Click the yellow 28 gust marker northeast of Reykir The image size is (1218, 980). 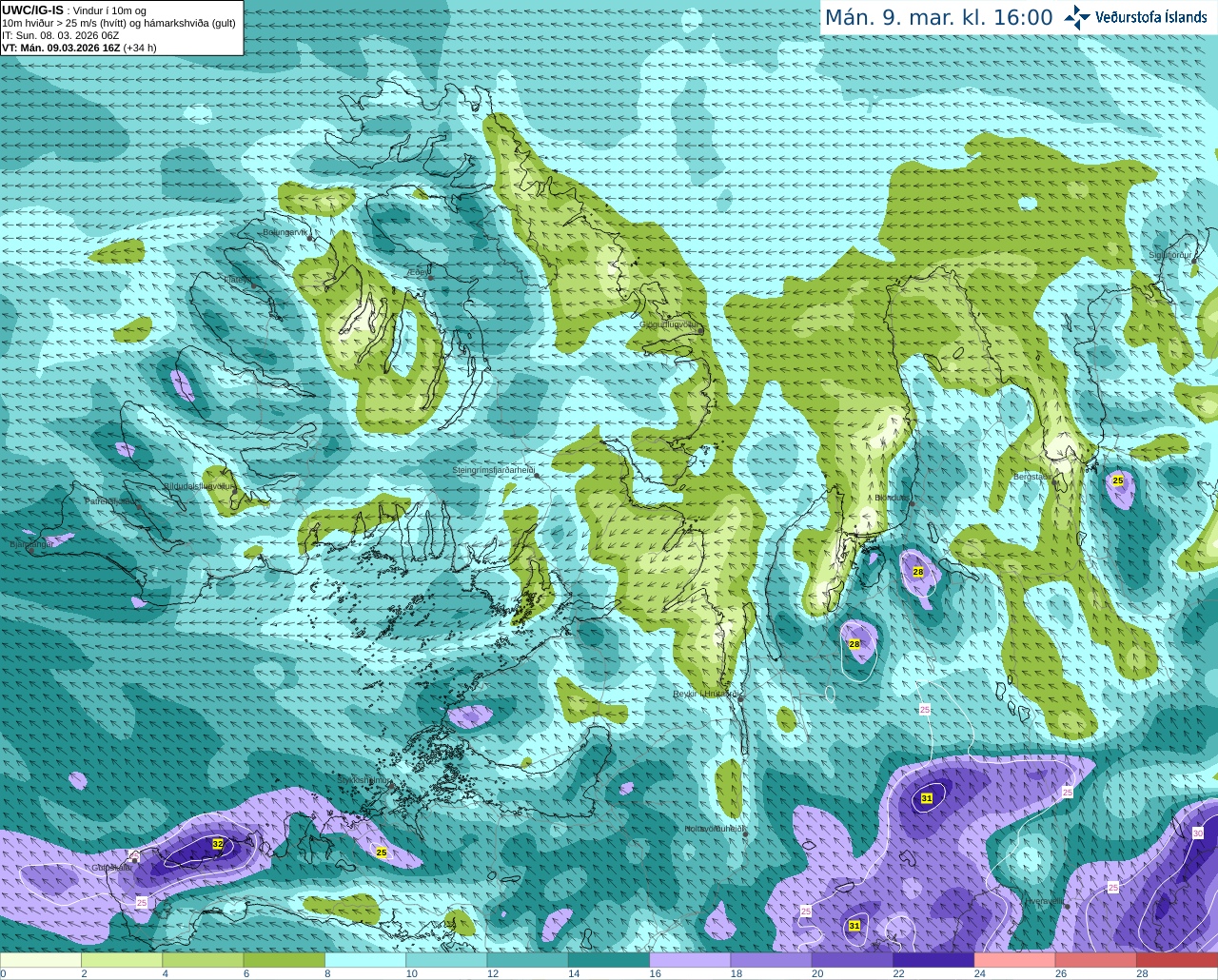[x=855, y=644]
